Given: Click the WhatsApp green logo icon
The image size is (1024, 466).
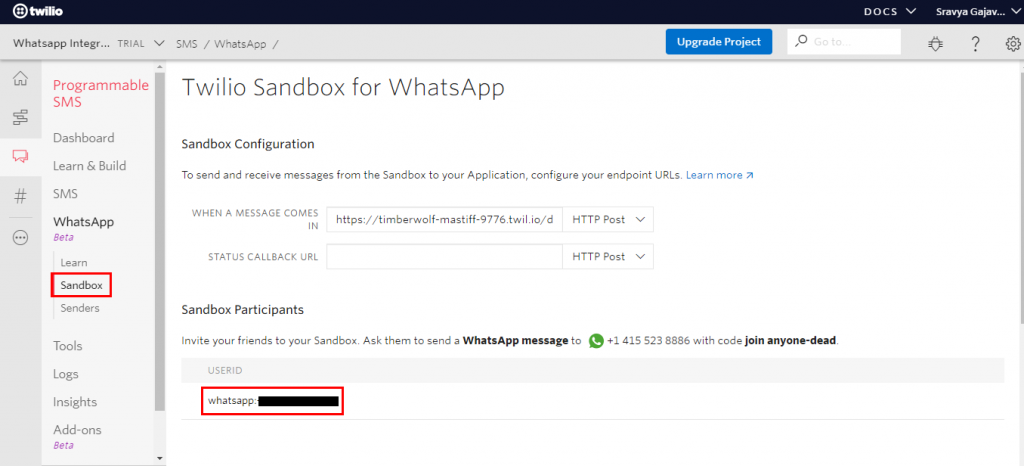Looking at the screenshot, I should click(596, 341).
